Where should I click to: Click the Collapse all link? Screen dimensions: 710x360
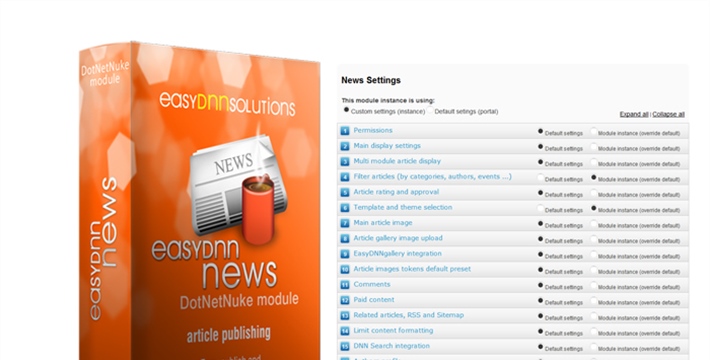[668, 114]
